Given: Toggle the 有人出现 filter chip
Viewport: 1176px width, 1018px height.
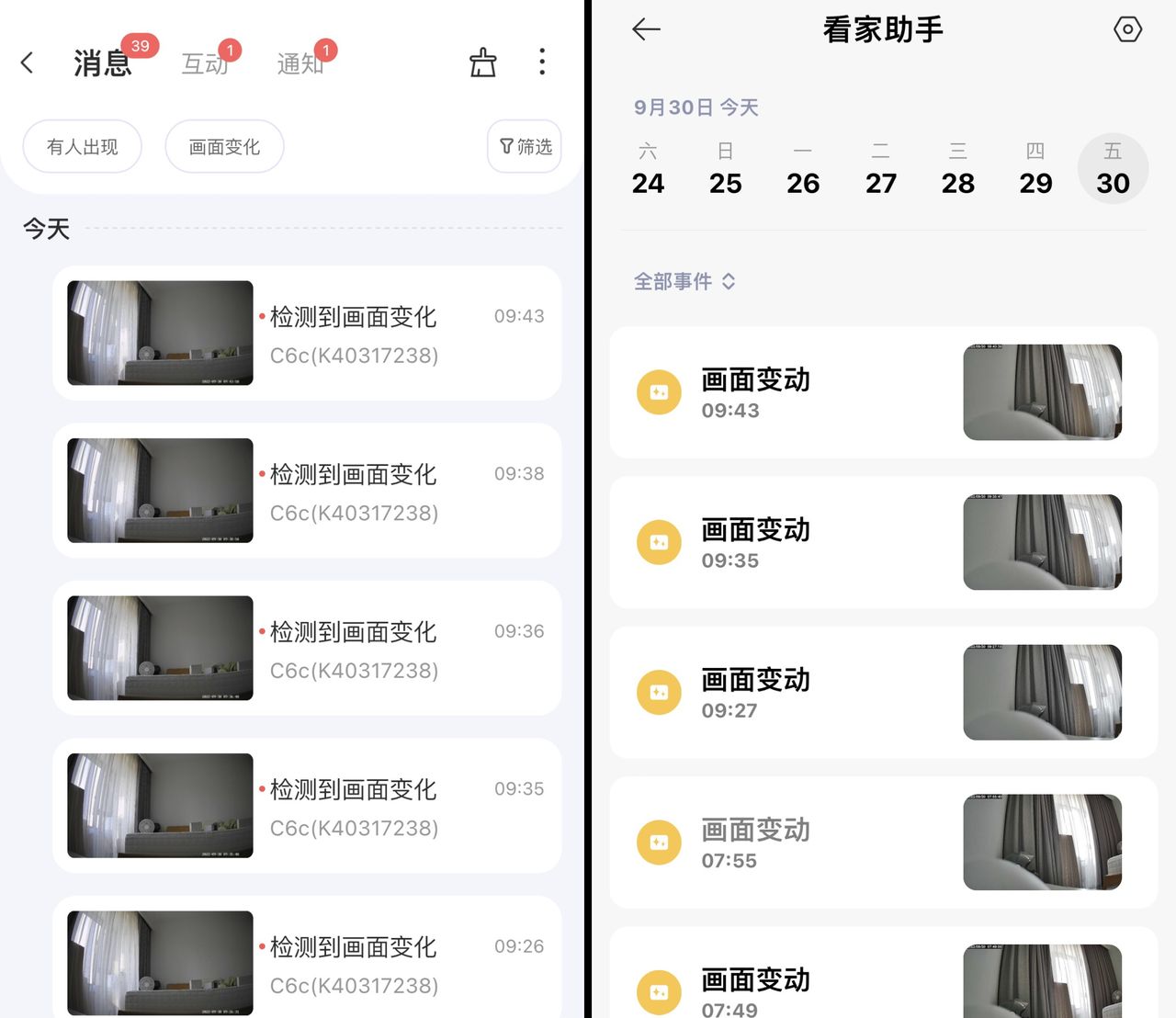Looking at the screenshot, I should click(x=83, y=147).
